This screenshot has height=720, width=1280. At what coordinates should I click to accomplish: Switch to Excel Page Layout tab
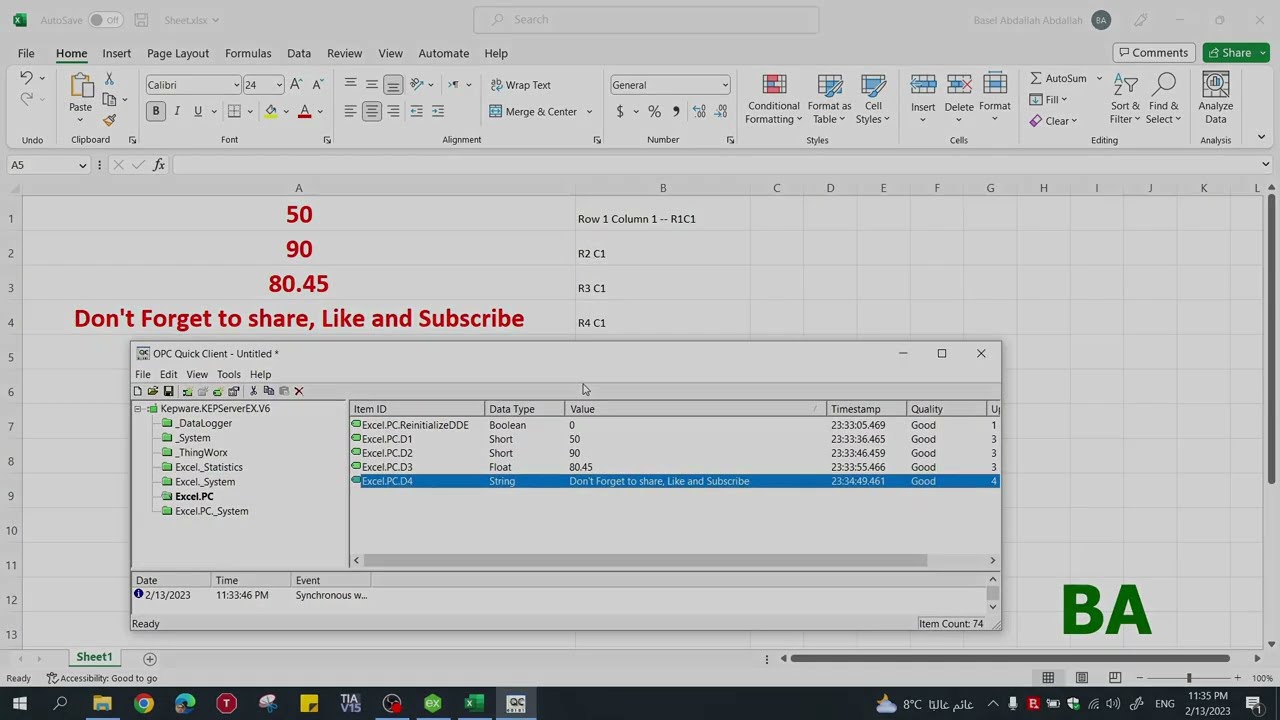(x=178, y=53)
